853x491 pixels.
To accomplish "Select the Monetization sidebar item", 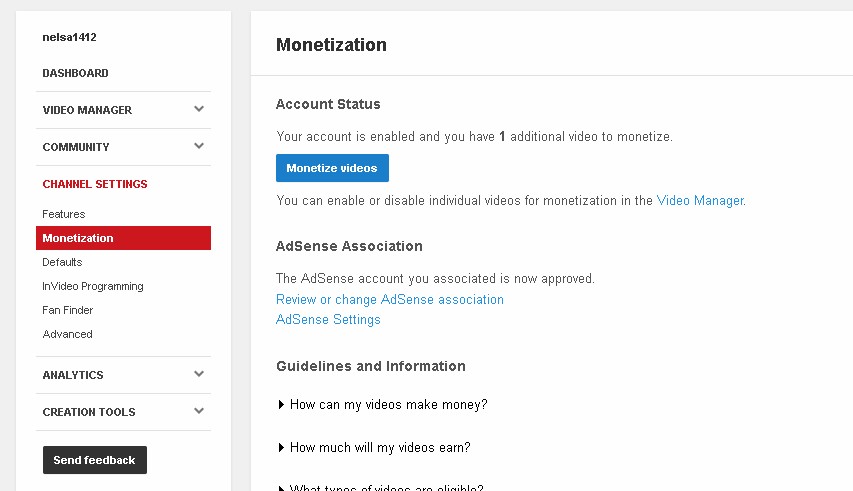I will 78,238.
